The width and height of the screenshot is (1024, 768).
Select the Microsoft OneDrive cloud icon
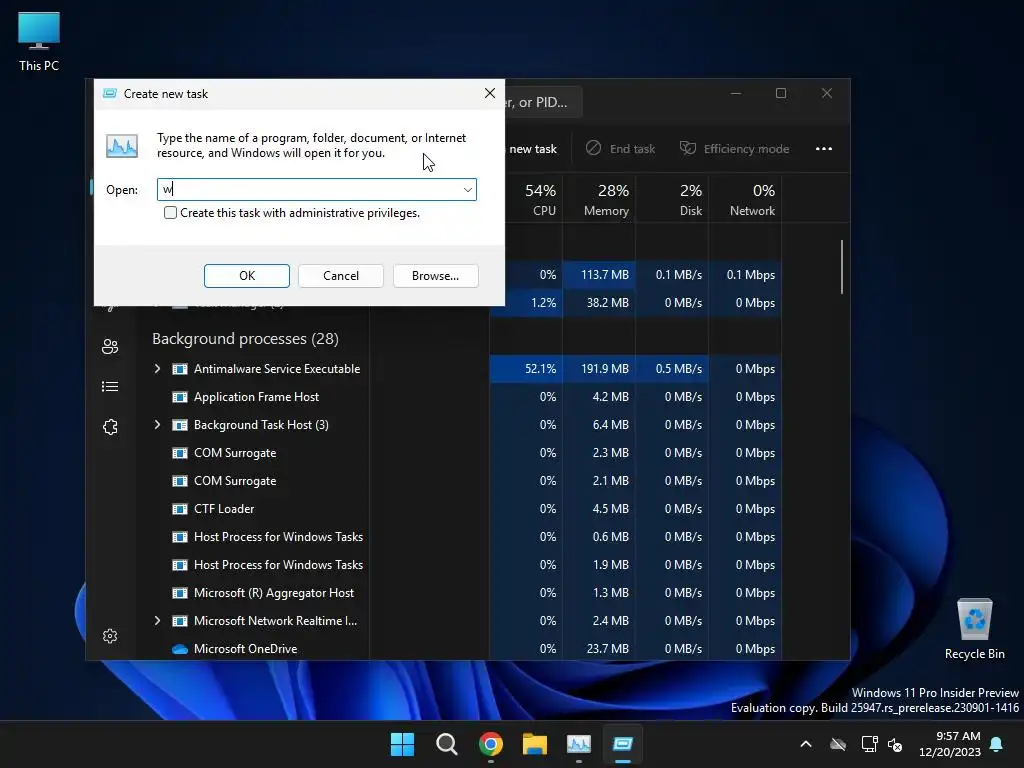[x=180, y=649]
